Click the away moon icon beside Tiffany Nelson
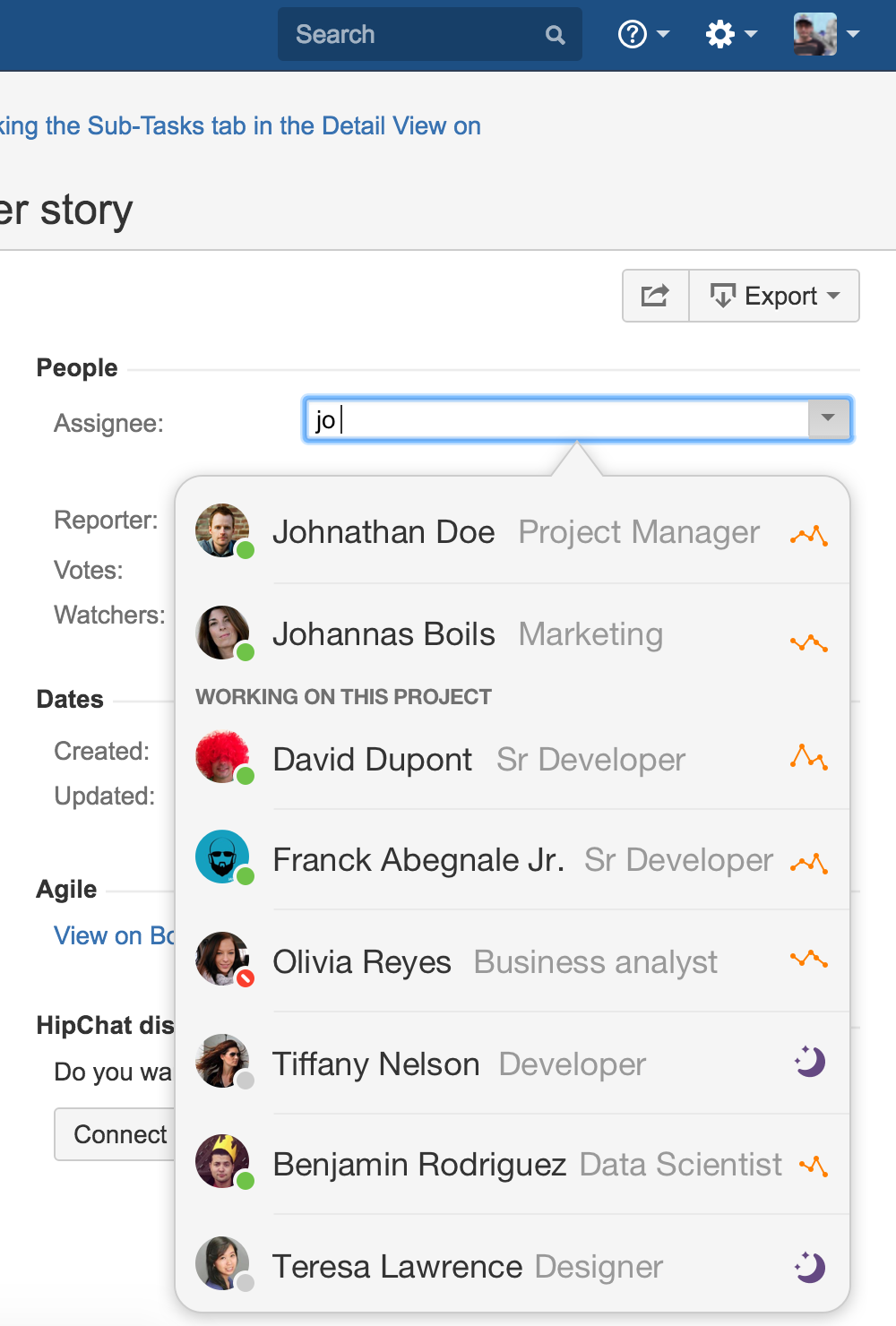 pyautogui.click(x=809, y=1063)
